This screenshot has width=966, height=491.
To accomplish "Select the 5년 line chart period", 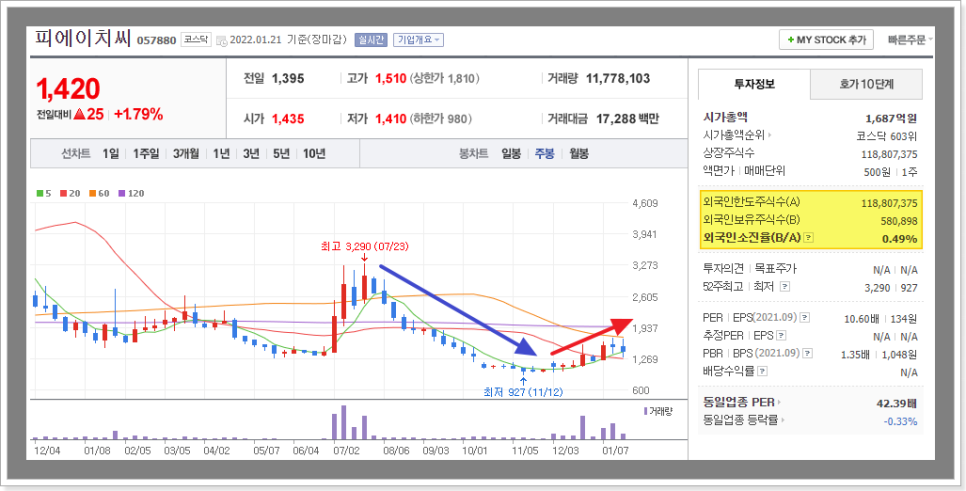I will point(281,154).
